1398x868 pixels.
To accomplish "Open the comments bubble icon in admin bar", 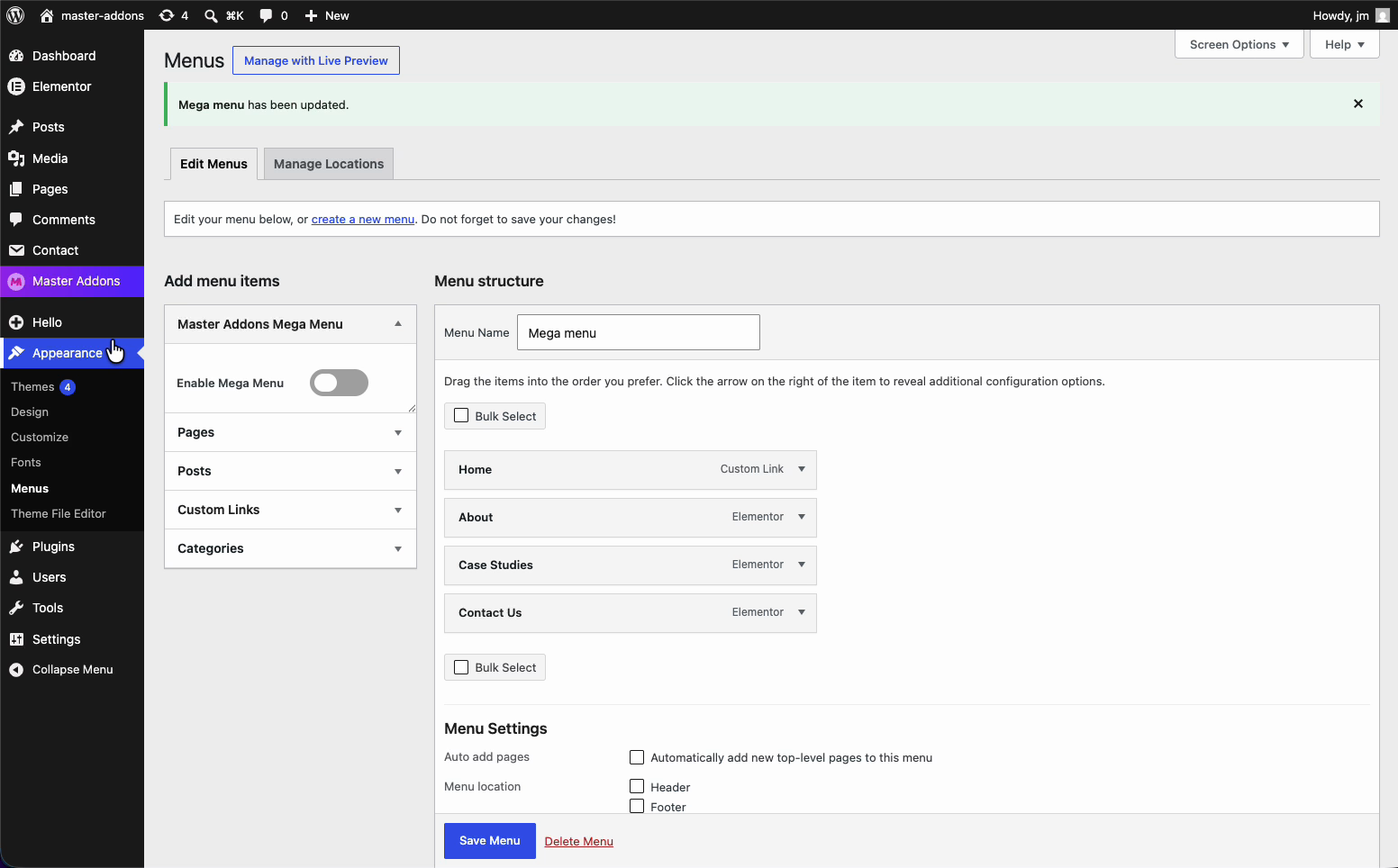I will pos(266,15).
